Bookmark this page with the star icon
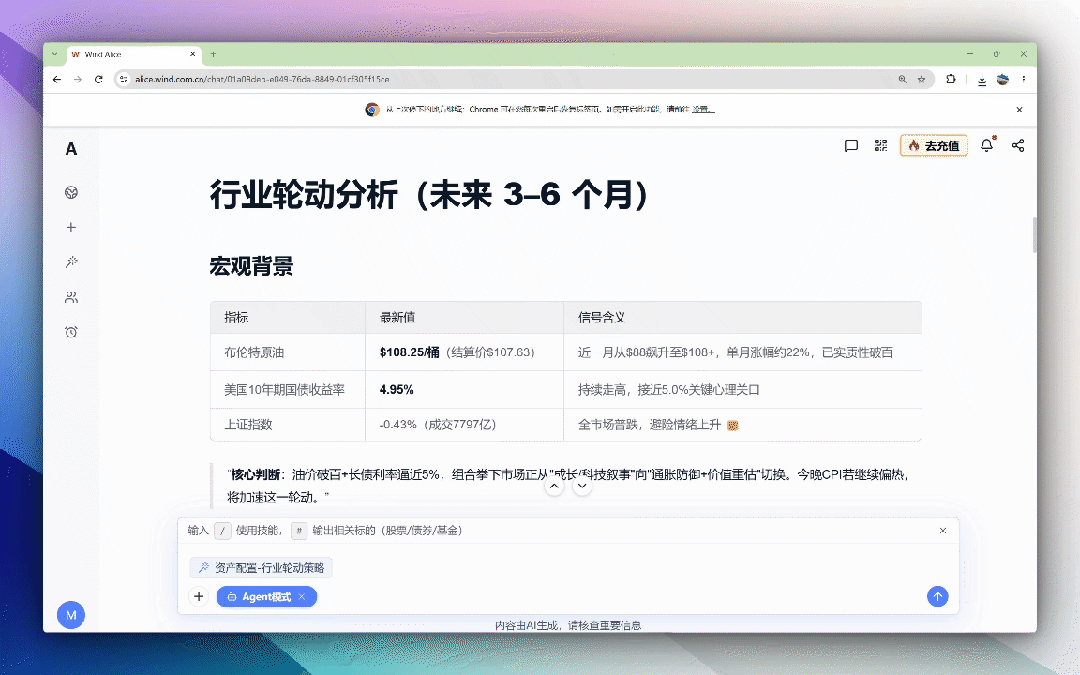Screen dimensions: 1080x675 (x=922, y=79)
